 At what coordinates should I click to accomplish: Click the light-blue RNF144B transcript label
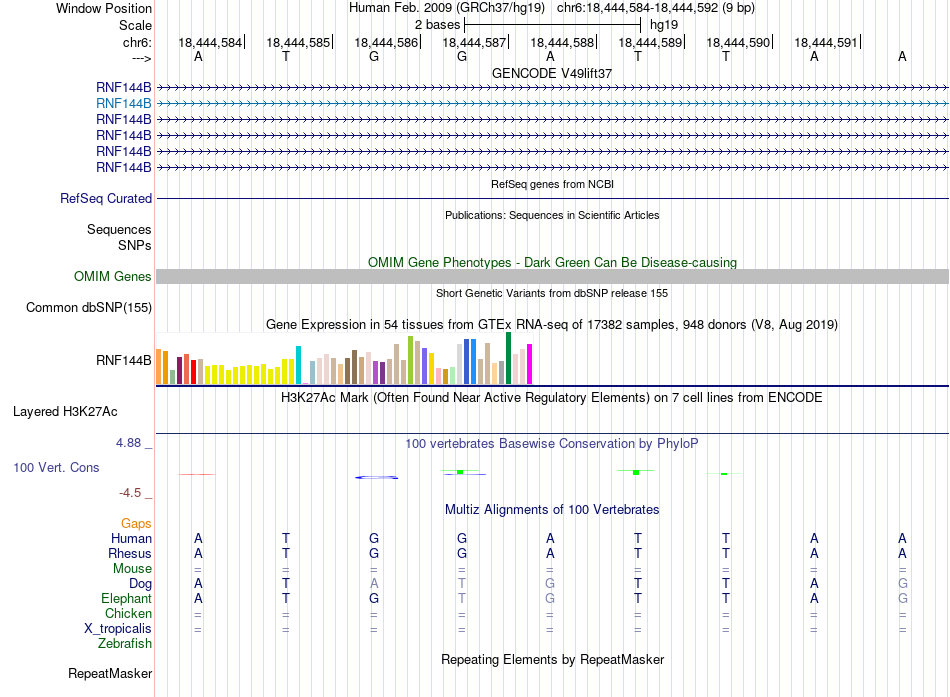124,104
